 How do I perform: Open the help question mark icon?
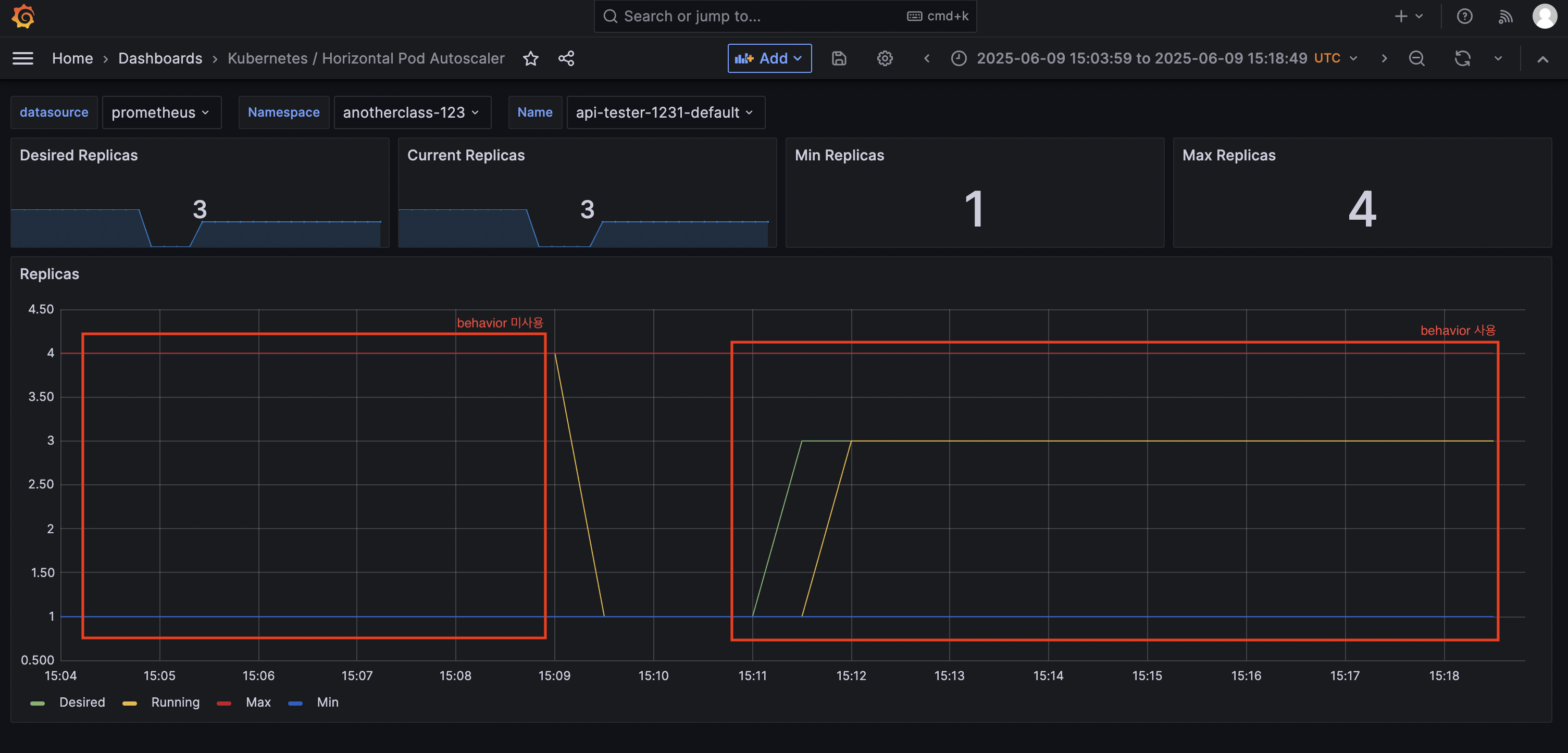[1464, 17]
